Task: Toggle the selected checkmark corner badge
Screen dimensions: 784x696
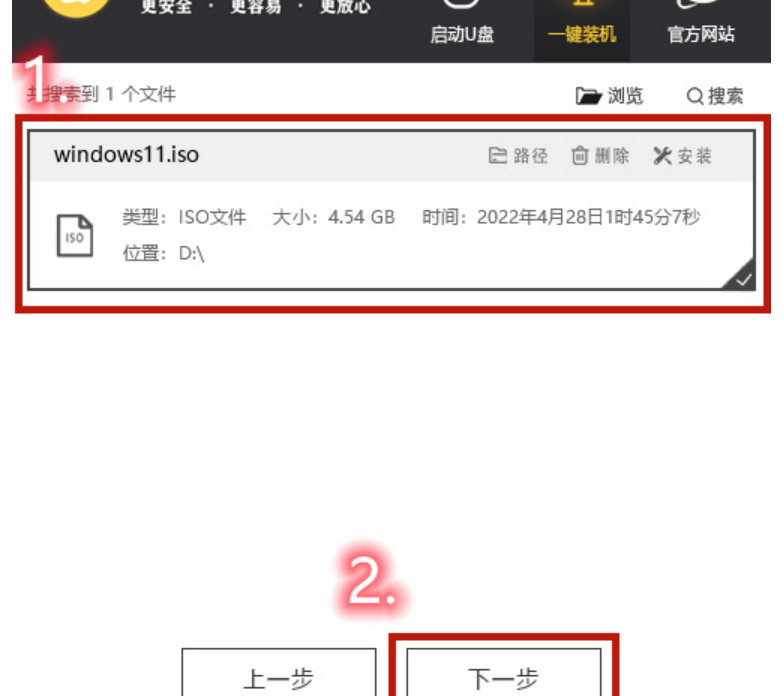Action: click(742, 276)
